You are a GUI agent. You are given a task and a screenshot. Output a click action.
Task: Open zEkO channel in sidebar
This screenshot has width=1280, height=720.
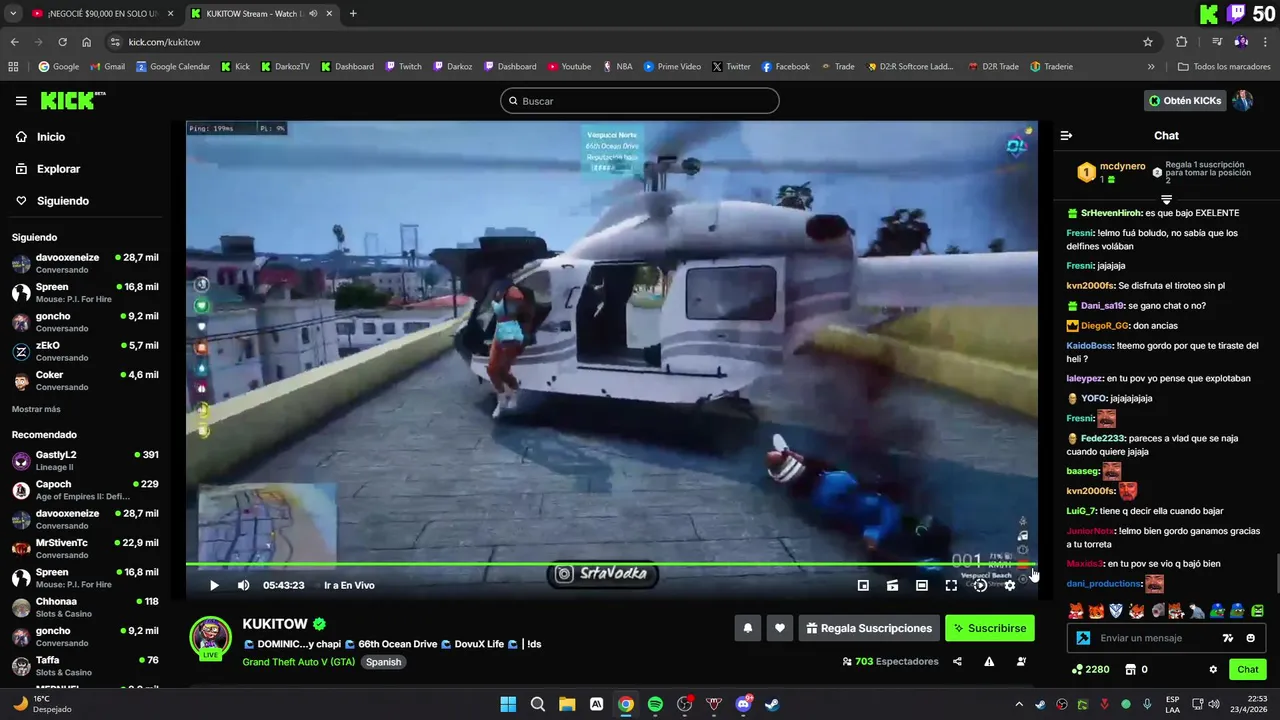click(85, 351)
